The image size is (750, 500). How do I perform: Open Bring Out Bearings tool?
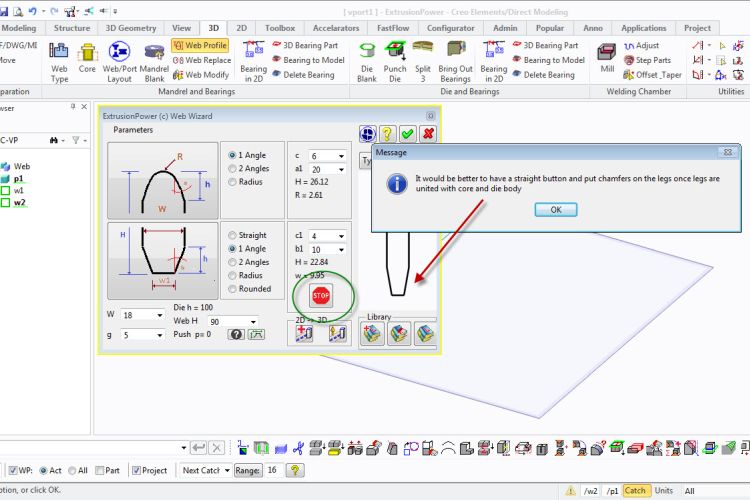455,63
